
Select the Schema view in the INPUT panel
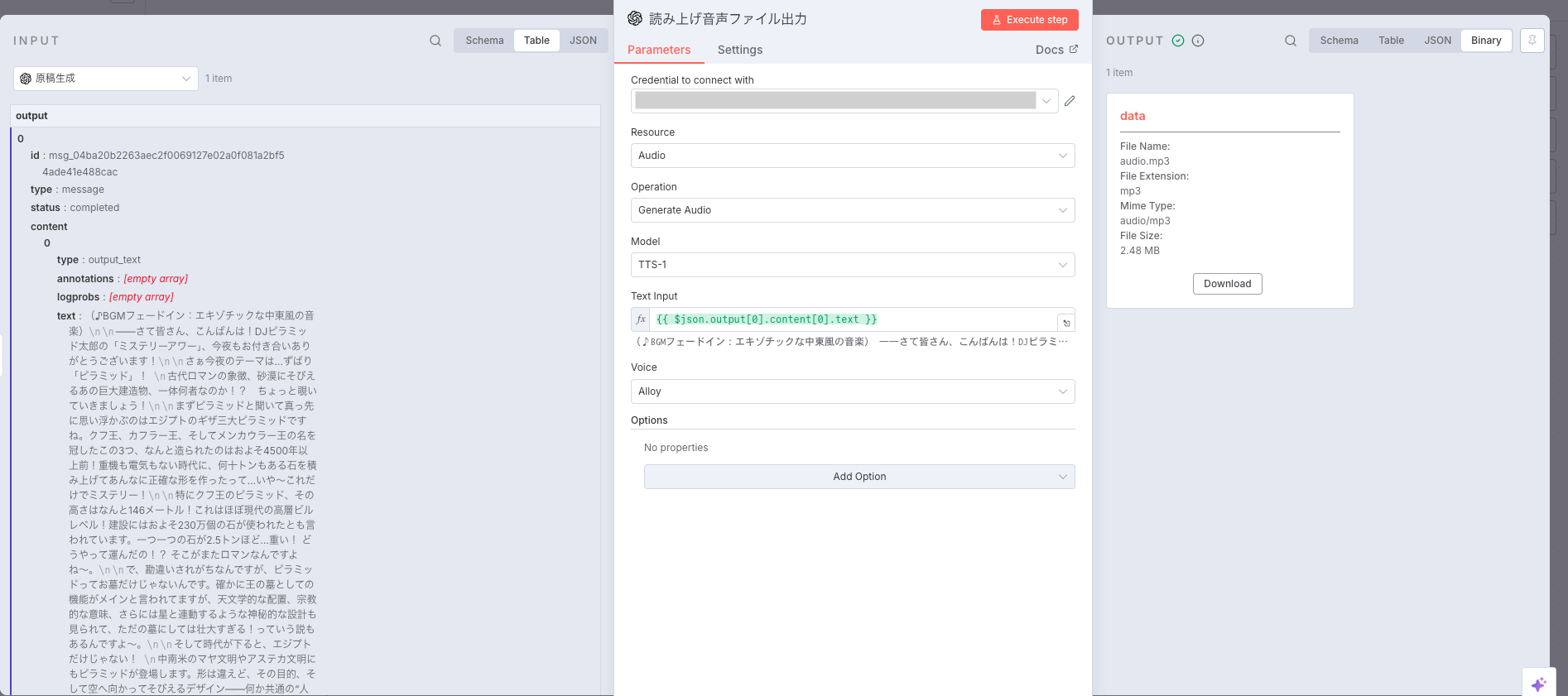(x=484, y=41)
